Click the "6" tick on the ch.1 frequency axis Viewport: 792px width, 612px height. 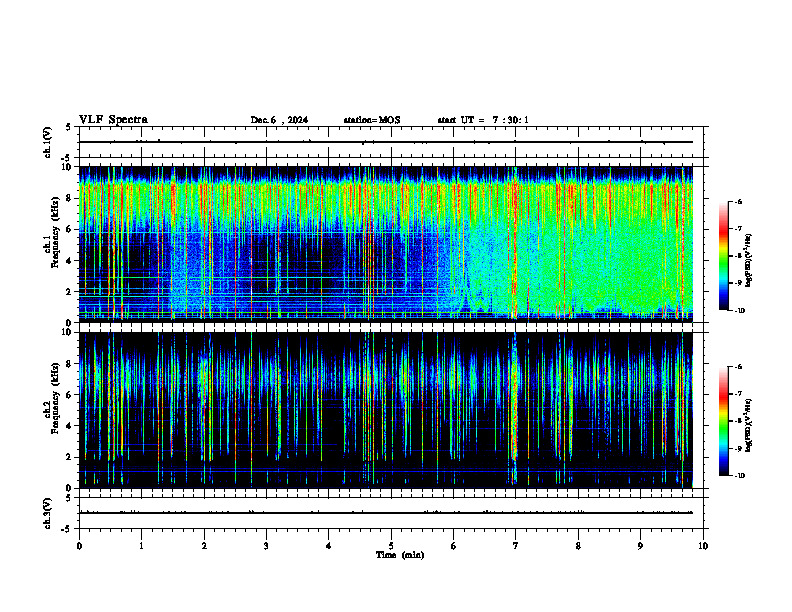(x=71, y=229)
